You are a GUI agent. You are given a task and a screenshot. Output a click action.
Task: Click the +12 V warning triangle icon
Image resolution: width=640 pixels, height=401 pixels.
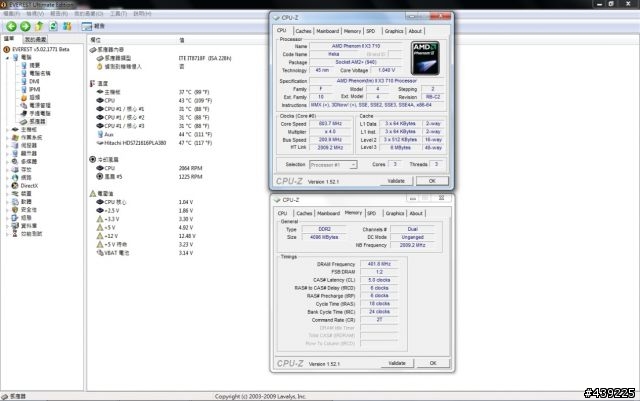[x=100, y=236]
